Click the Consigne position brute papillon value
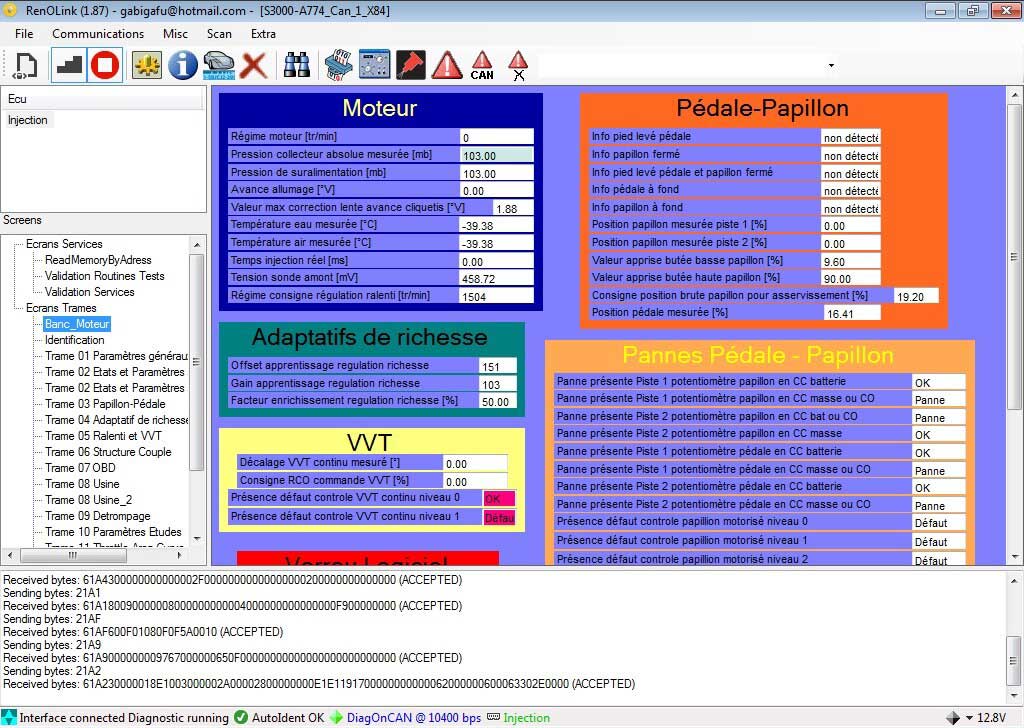The image size is (1024, 728). pos(916,296)
